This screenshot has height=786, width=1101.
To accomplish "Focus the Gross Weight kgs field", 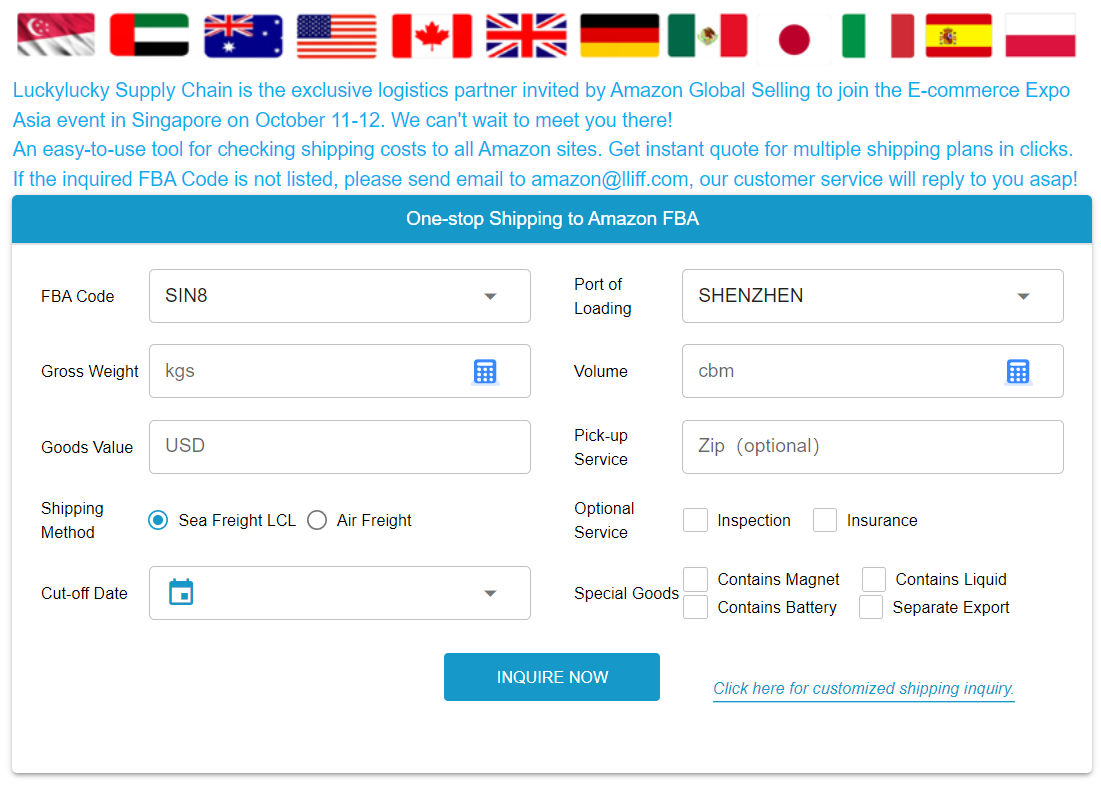I will (x=340, y=371).
